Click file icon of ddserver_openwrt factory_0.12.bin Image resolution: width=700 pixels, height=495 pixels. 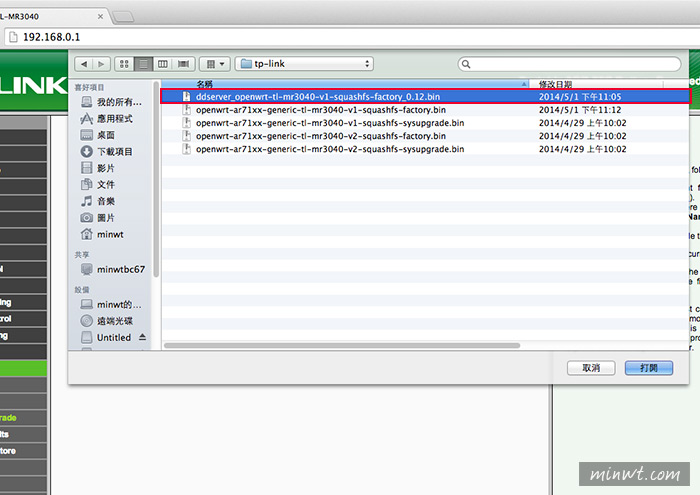click(x=187, y=96)
